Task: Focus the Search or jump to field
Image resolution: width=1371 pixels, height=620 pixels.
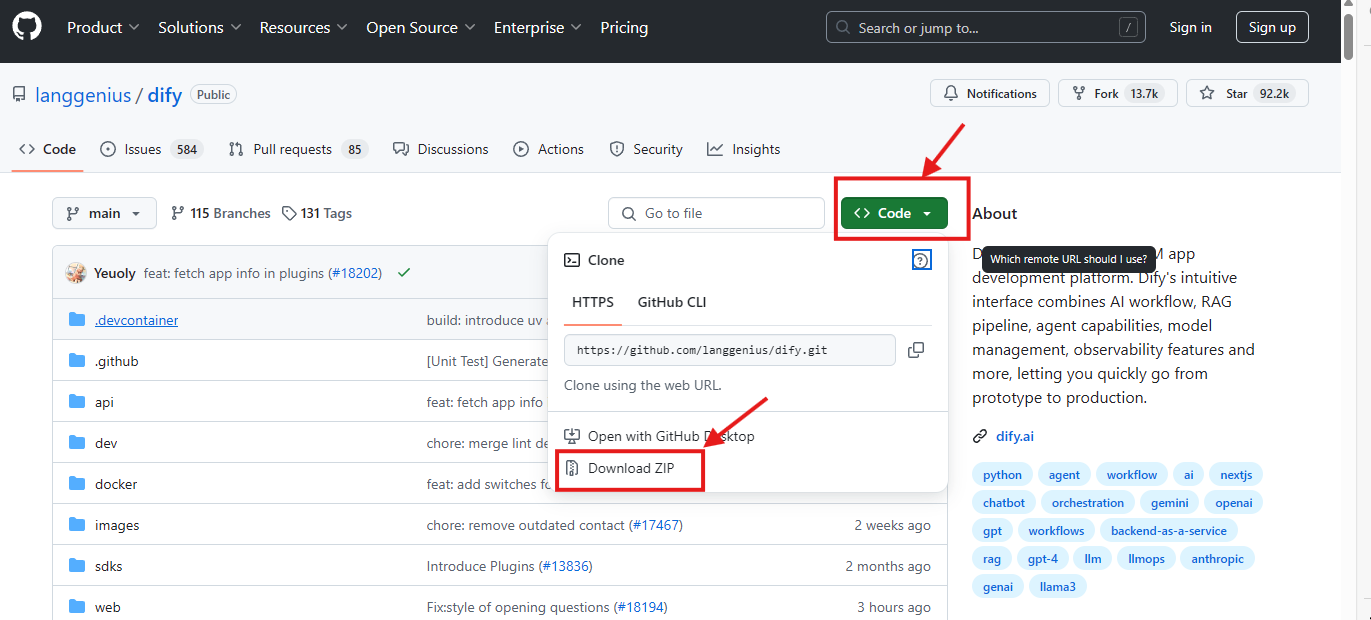Action: (x=985, y=28)
